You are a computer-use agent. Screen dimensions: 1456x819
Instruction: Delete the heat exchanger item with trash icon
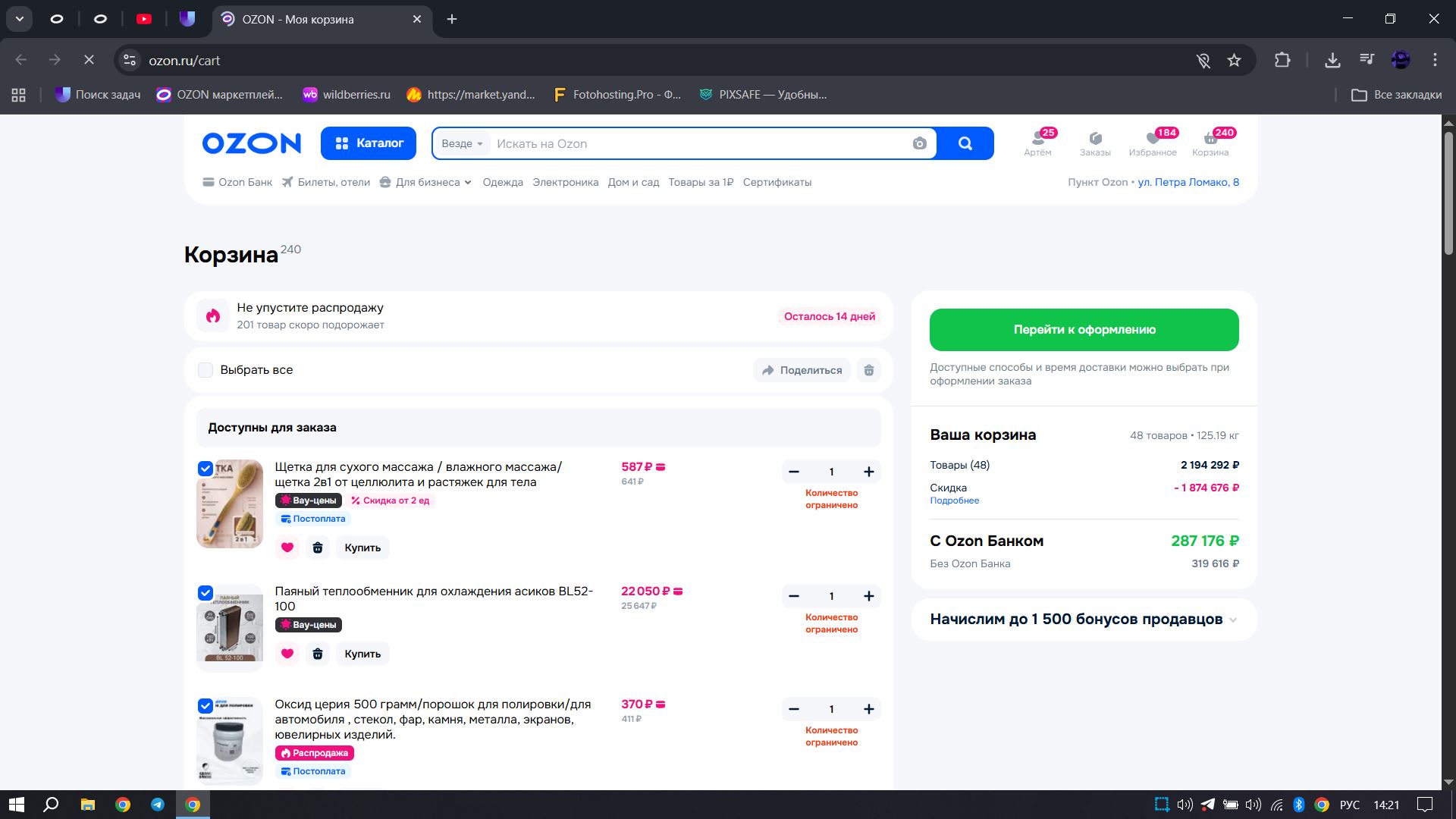[318, 654]
